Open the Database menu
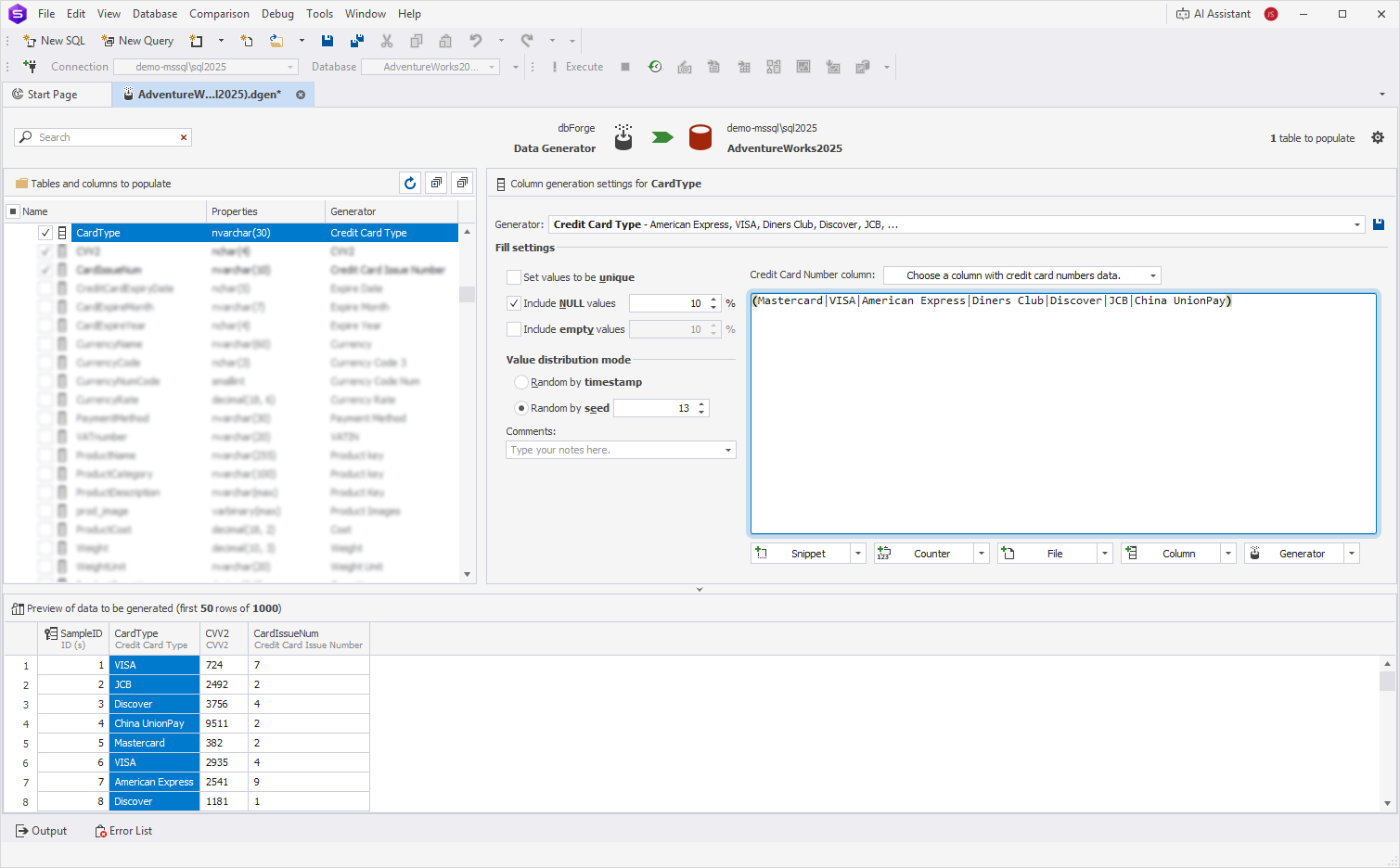Screen dimensions: 1400x868 pos(155,14)
